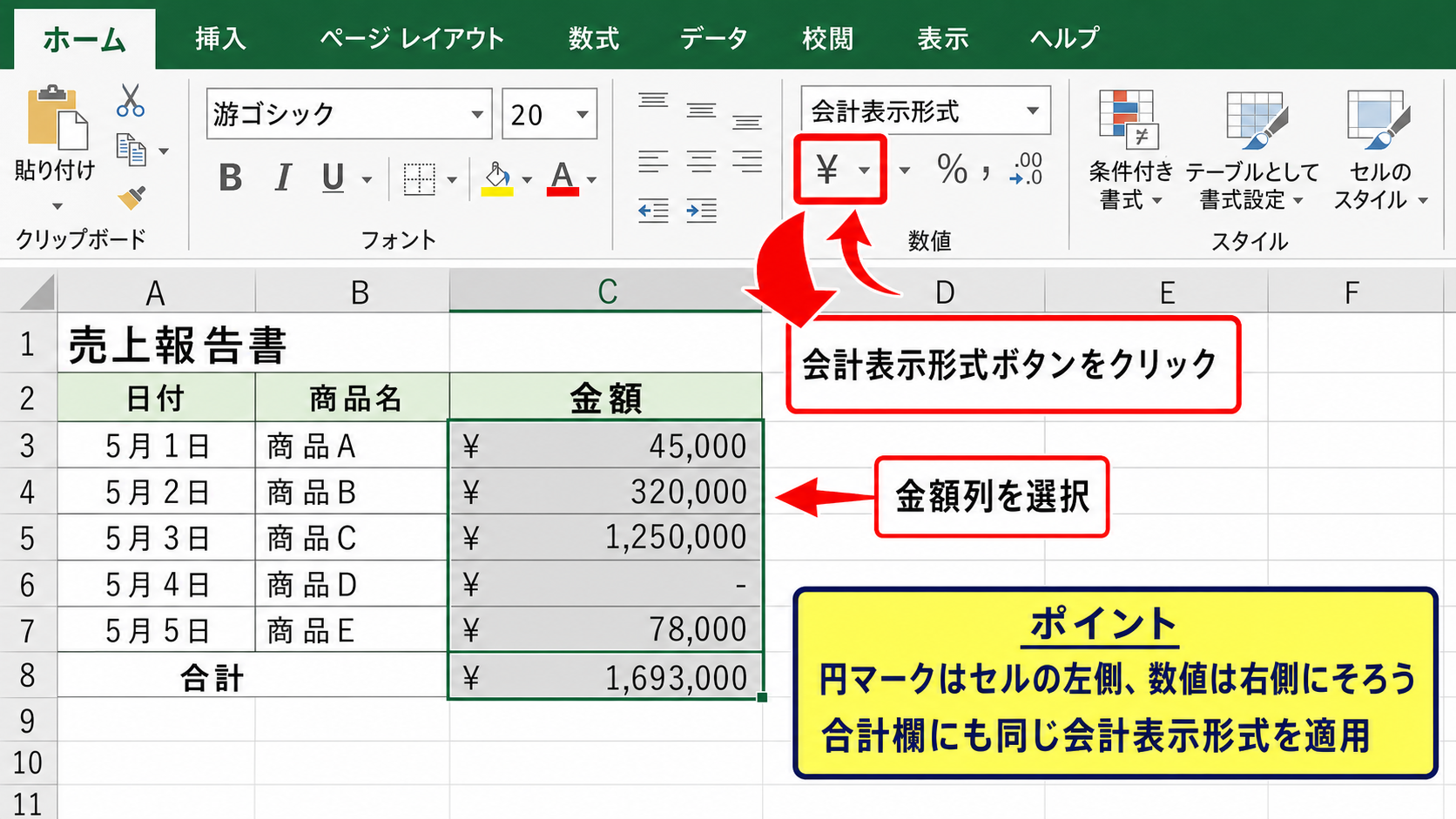Expand the 貼り付け paste options arrow
Image resolution: width=1456 pixels, height=819 pixels.
click(x=57, y=206)
